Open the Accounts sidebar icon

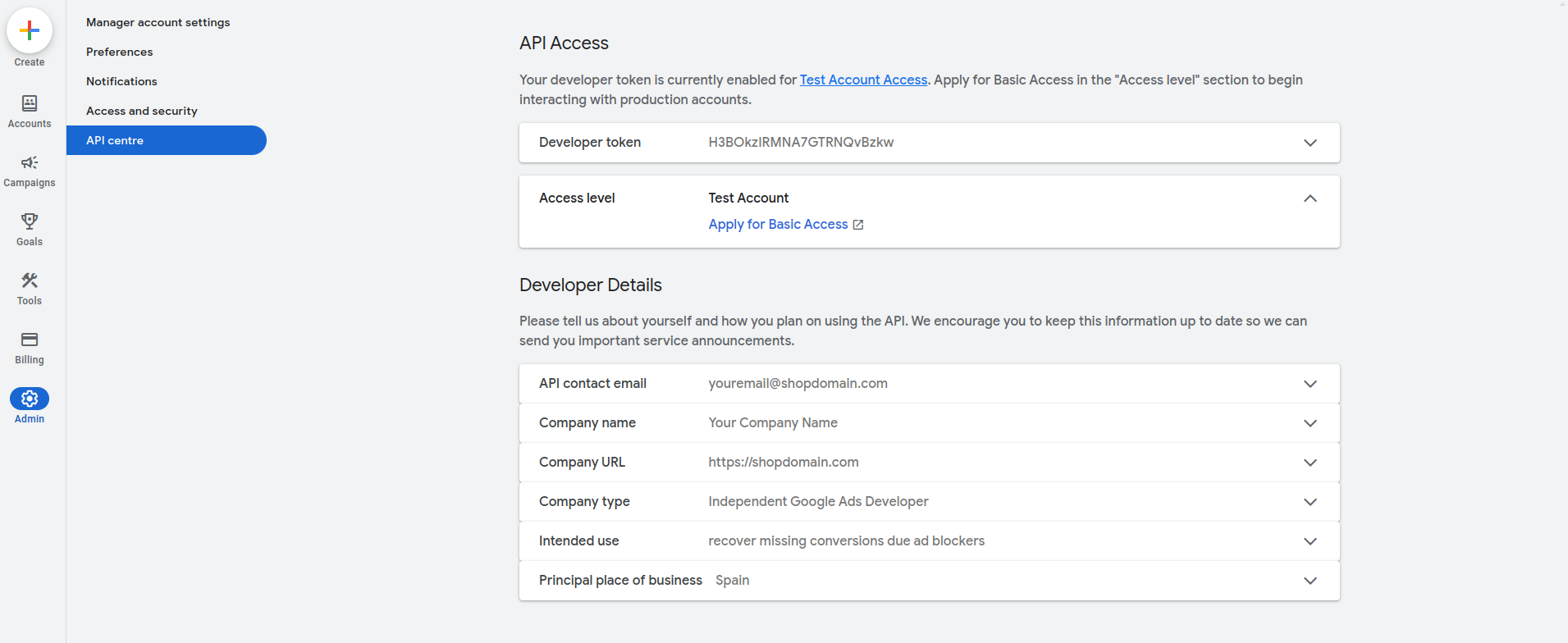click(x=30, y=103)
